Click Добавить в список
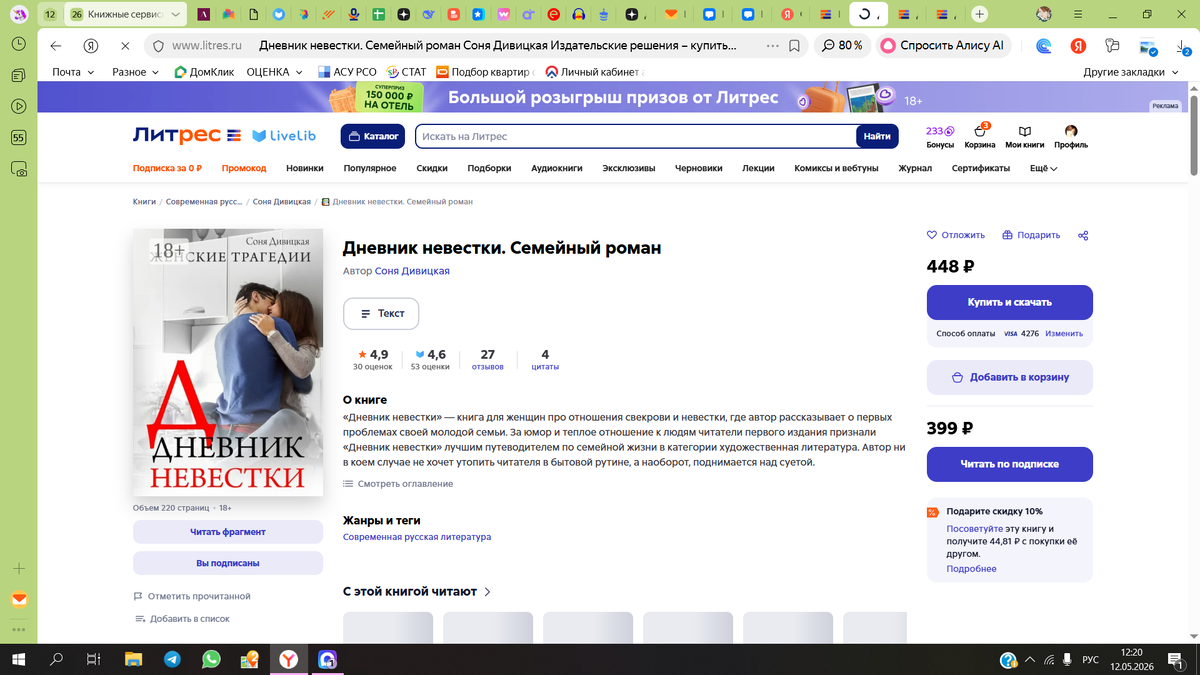This screenshot has width=1200, height=675. pyautogui.click(x=182, y=619)
